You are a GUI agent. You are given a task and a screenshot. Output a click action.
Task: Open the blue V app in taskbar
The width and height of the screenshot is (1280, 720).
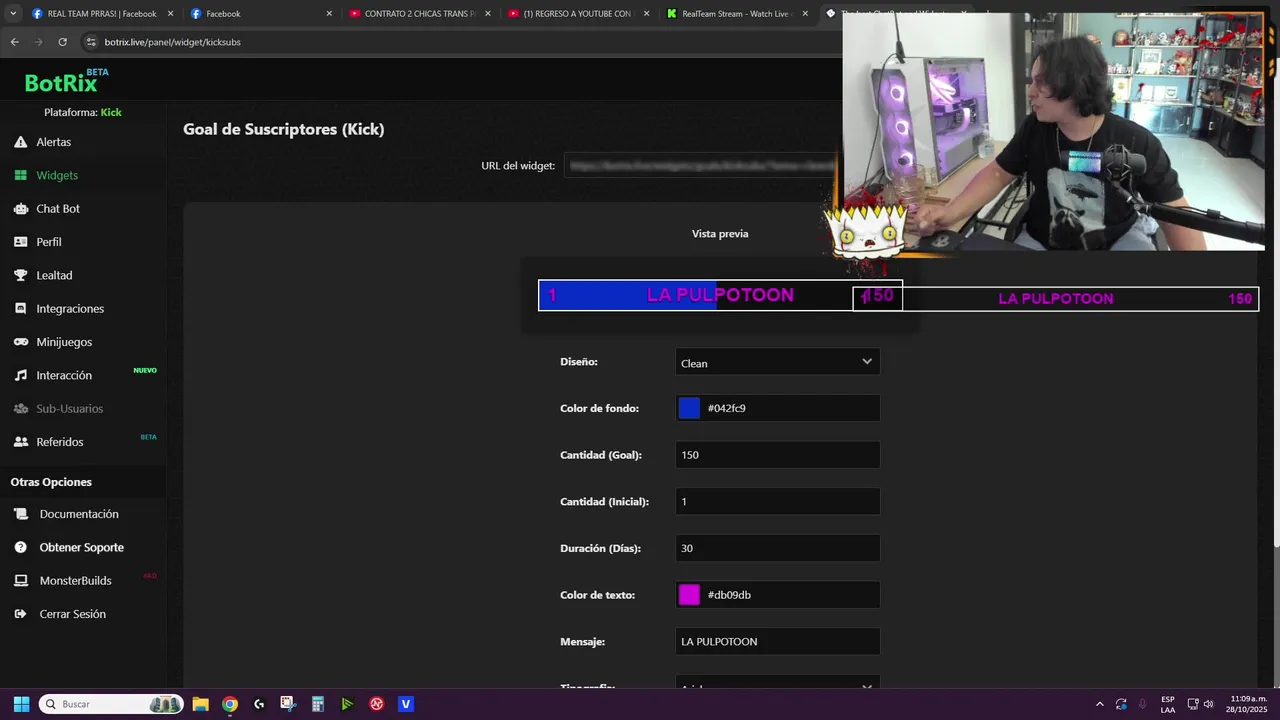point(405,704)
